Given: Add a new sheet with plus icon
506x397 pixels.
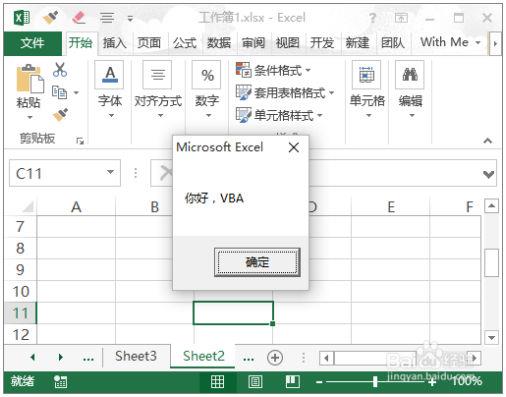Looking at the screenshot, I should tap(275, 358).
